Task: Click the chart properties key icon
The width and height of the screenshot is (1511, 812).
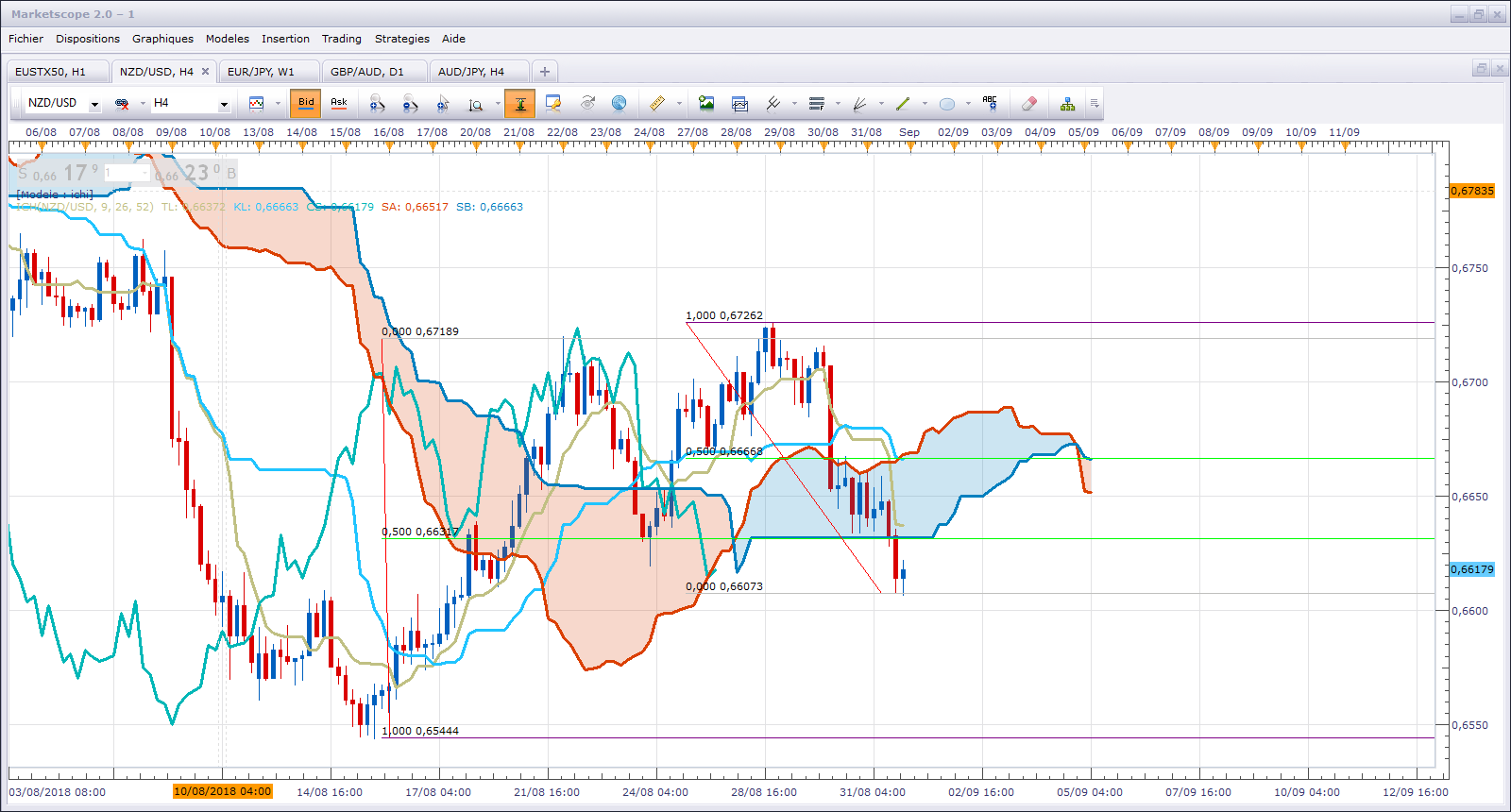Action: pos(553,104)
